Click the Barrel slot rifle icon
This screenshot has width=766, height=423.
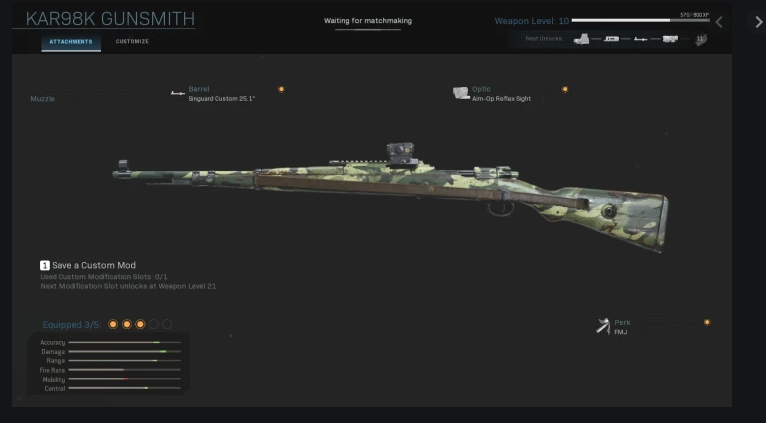177,93
